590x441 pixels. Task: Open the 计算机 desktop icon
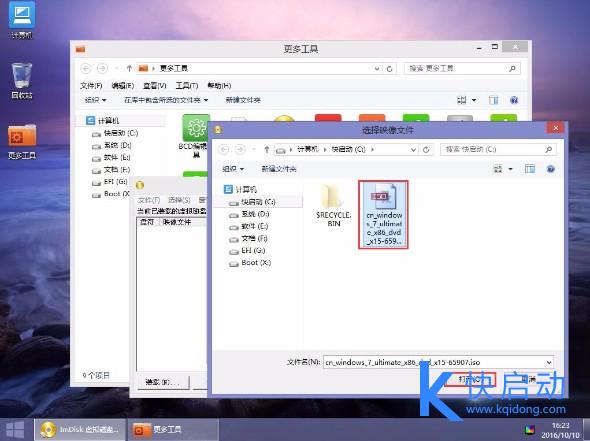[22, 21]
